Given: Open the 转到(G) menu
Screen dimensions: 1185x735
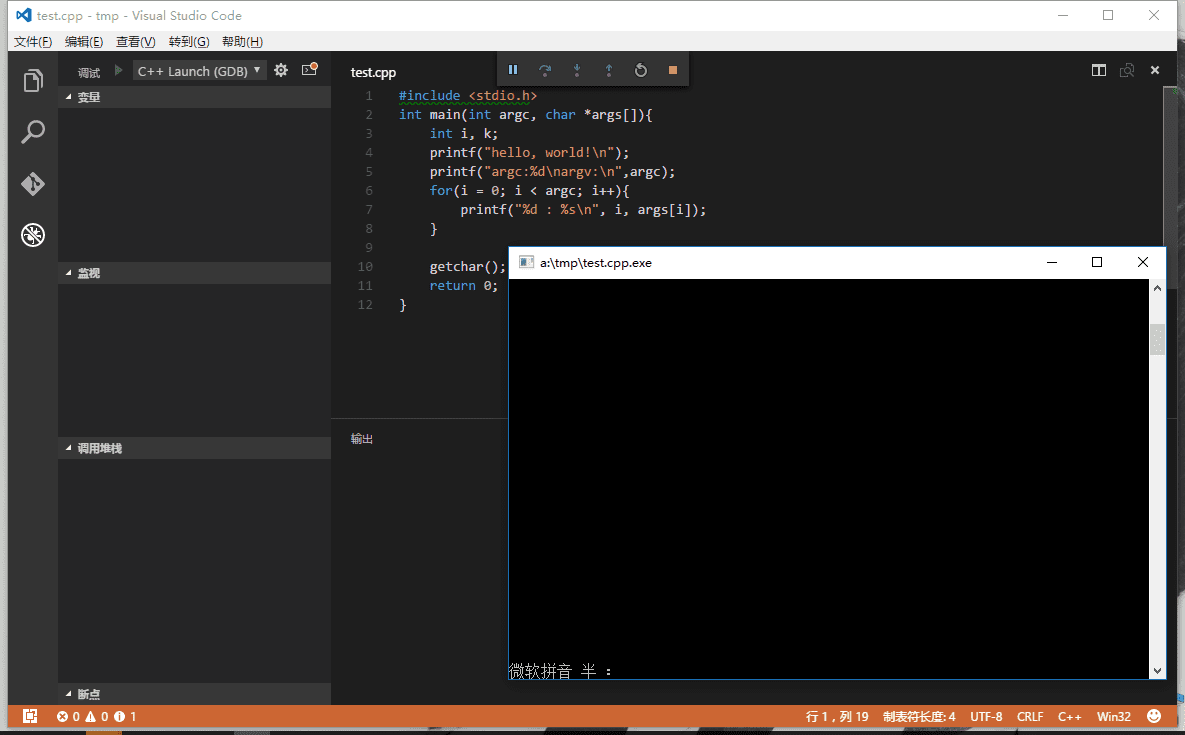Looking at the screenshot, I should point(189,42).
